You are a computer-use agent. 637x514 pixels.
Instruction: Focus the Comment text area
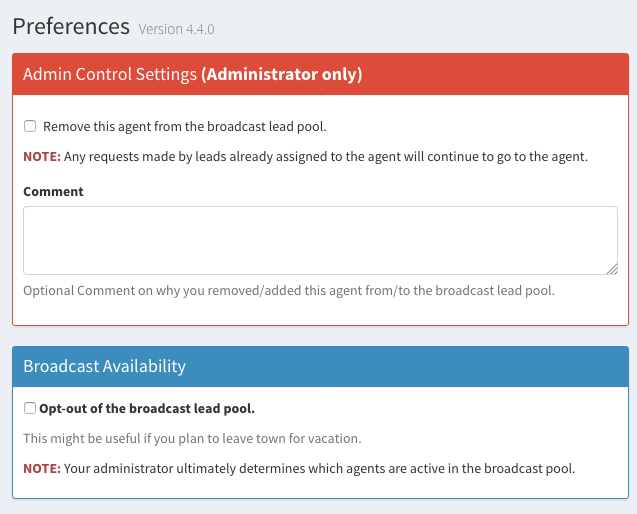320,240
